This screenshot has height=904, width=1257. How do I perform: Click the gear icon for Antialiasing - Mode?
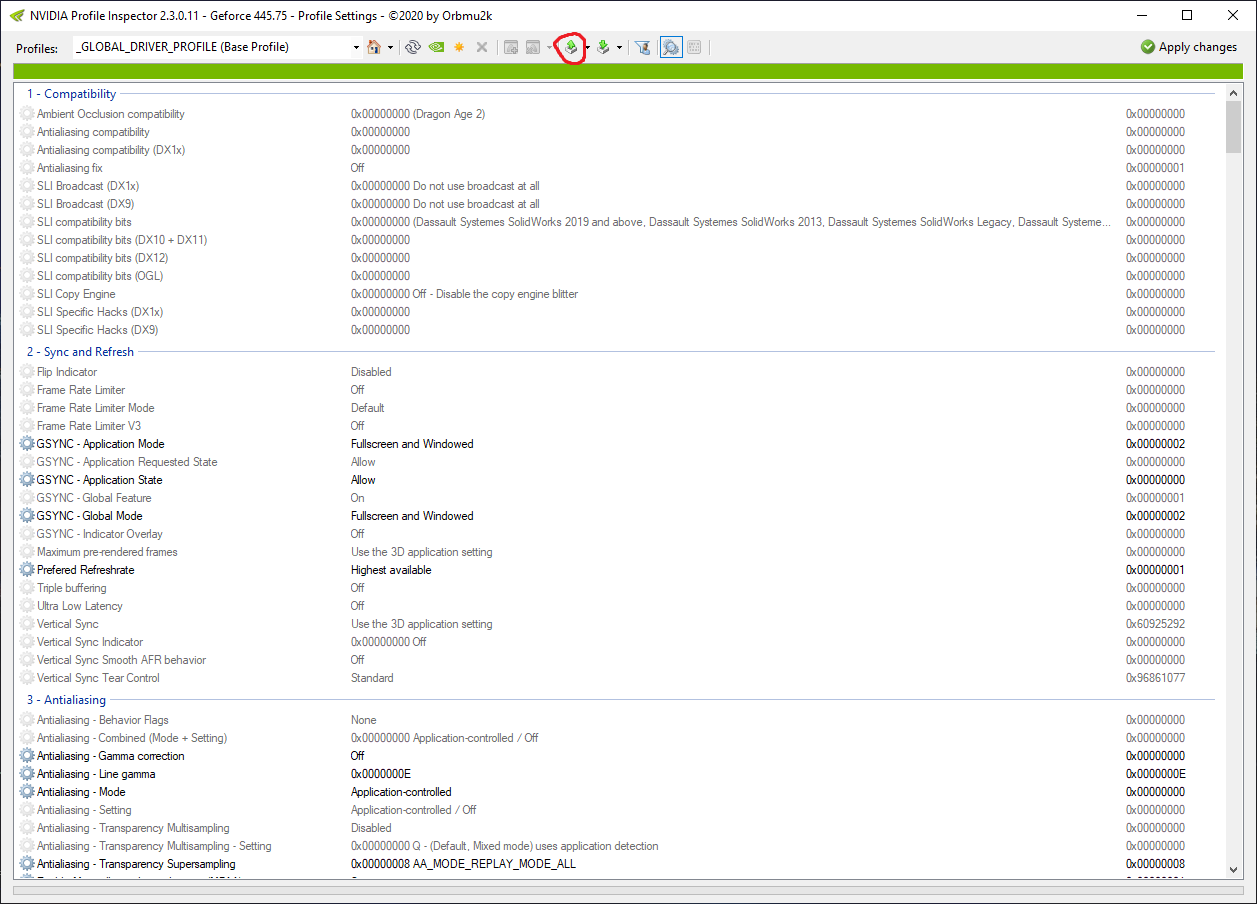(x=27, y=792)
